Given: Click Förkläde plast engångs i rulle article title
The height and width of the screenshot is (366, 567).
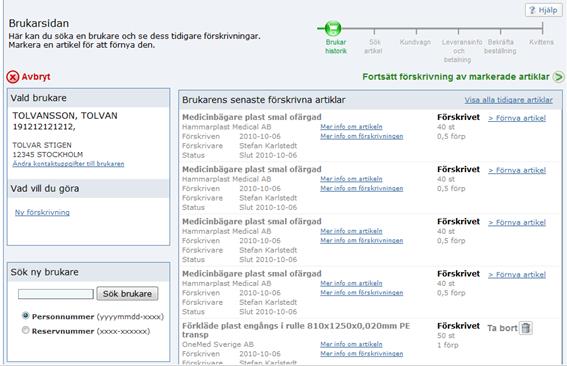Looking at the screenshot, I should [296, 330].
